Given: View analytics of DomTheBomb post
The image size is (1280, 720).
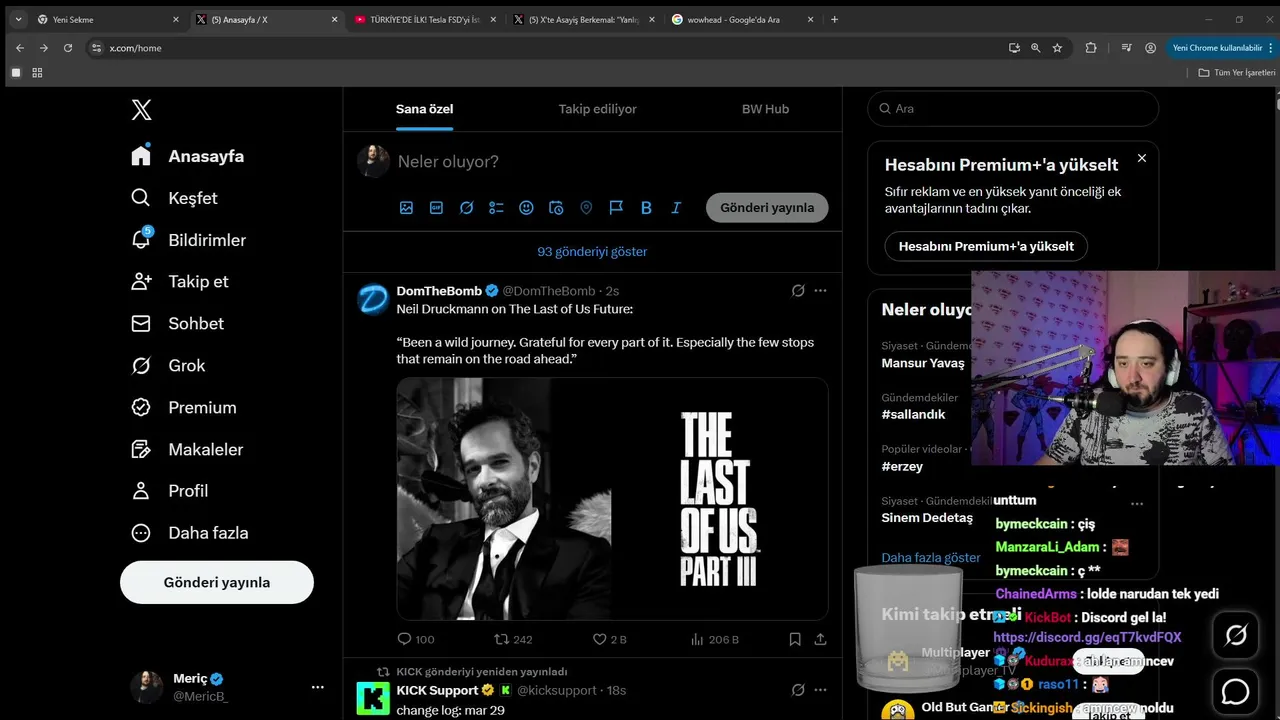Looking at the screenshot, I should [x=714, y=639].
